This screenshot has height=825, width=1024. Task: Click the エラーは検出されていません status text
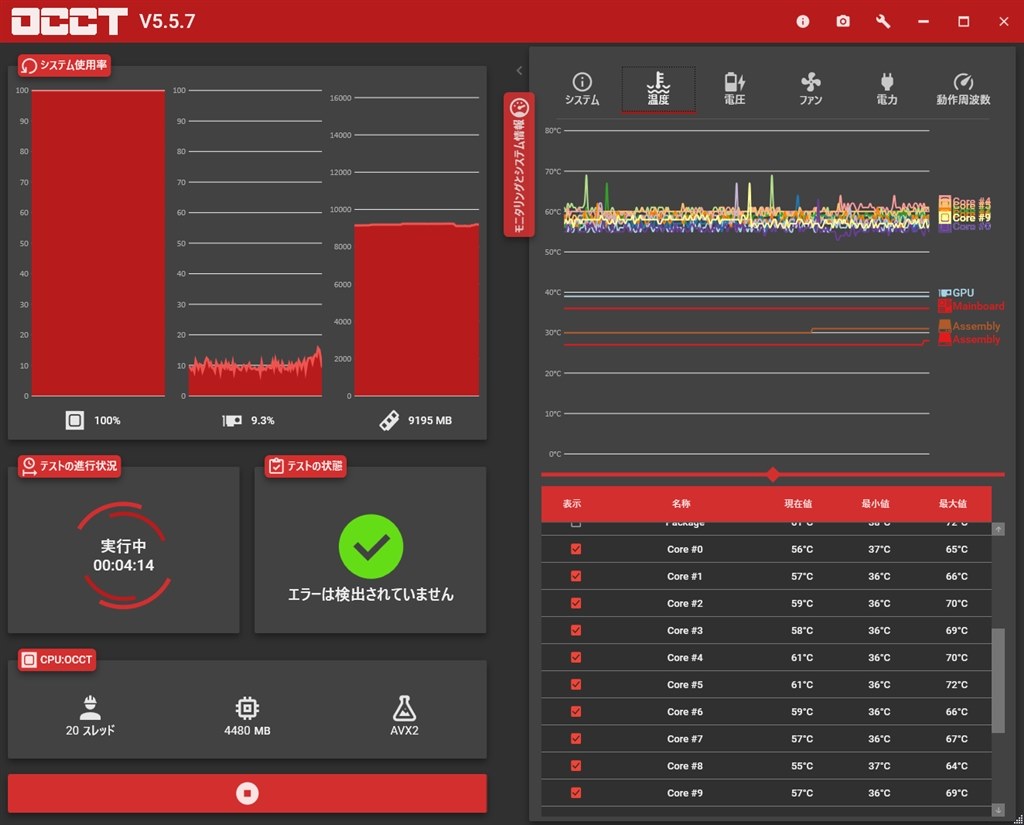[x=371, y=594]
